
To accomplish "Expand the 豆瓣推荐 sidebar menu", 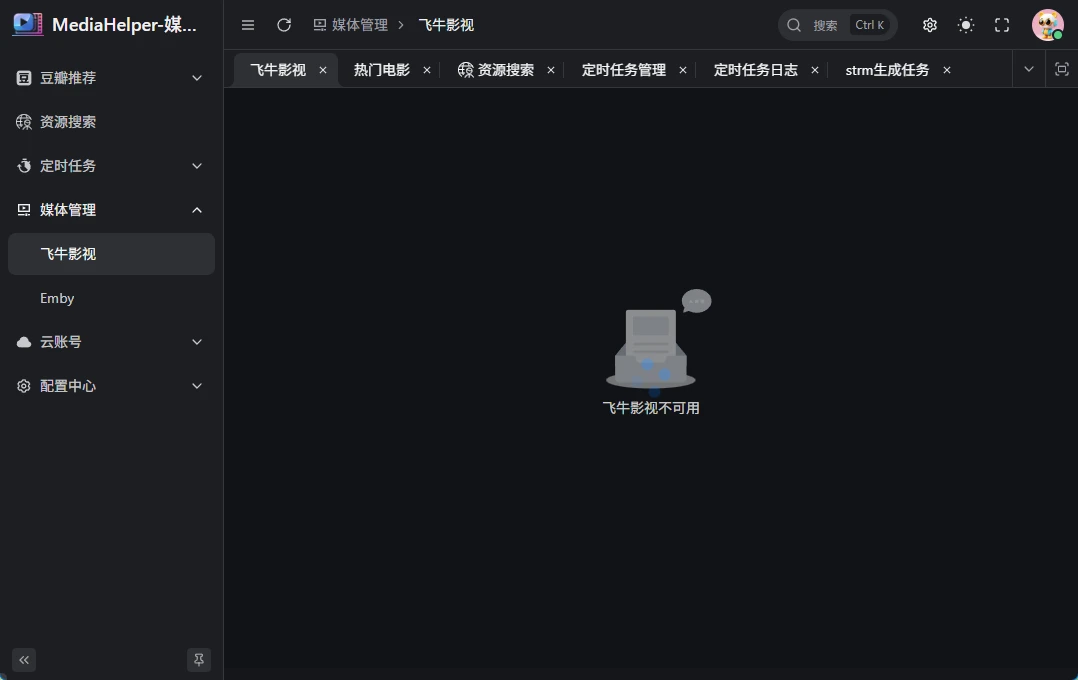I will point(110,78).
